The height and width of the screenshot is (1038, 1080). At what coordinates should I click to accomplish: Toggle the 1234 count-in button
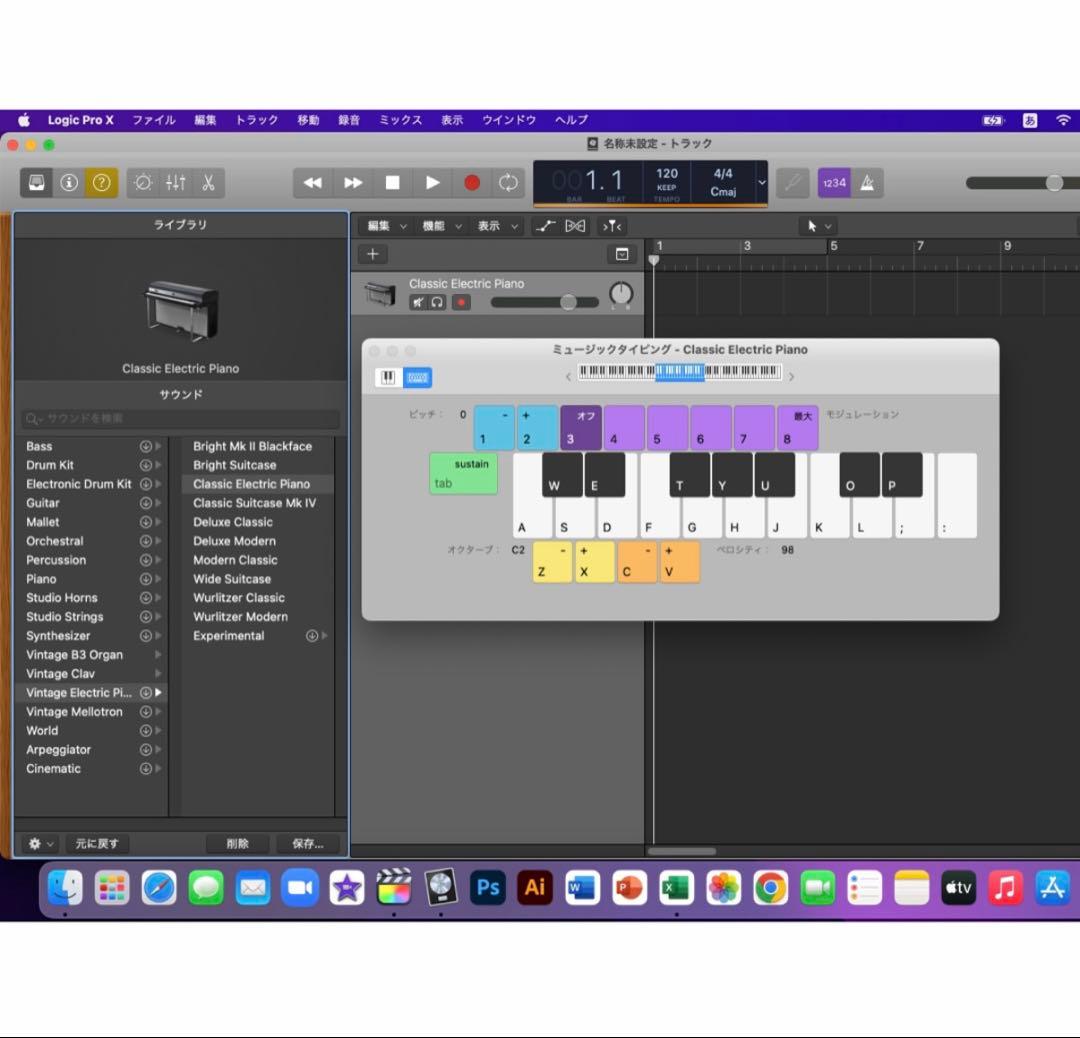(x=833, y=183)
